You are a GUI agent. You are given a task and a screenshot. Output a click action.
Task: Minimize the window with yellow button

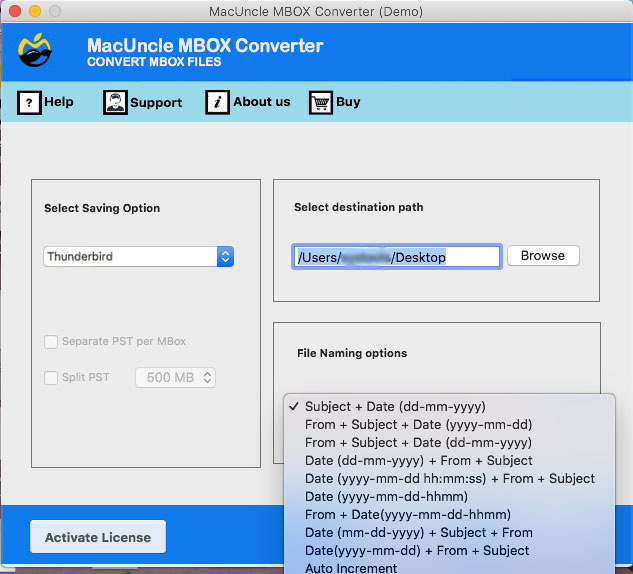coord(35,11)
